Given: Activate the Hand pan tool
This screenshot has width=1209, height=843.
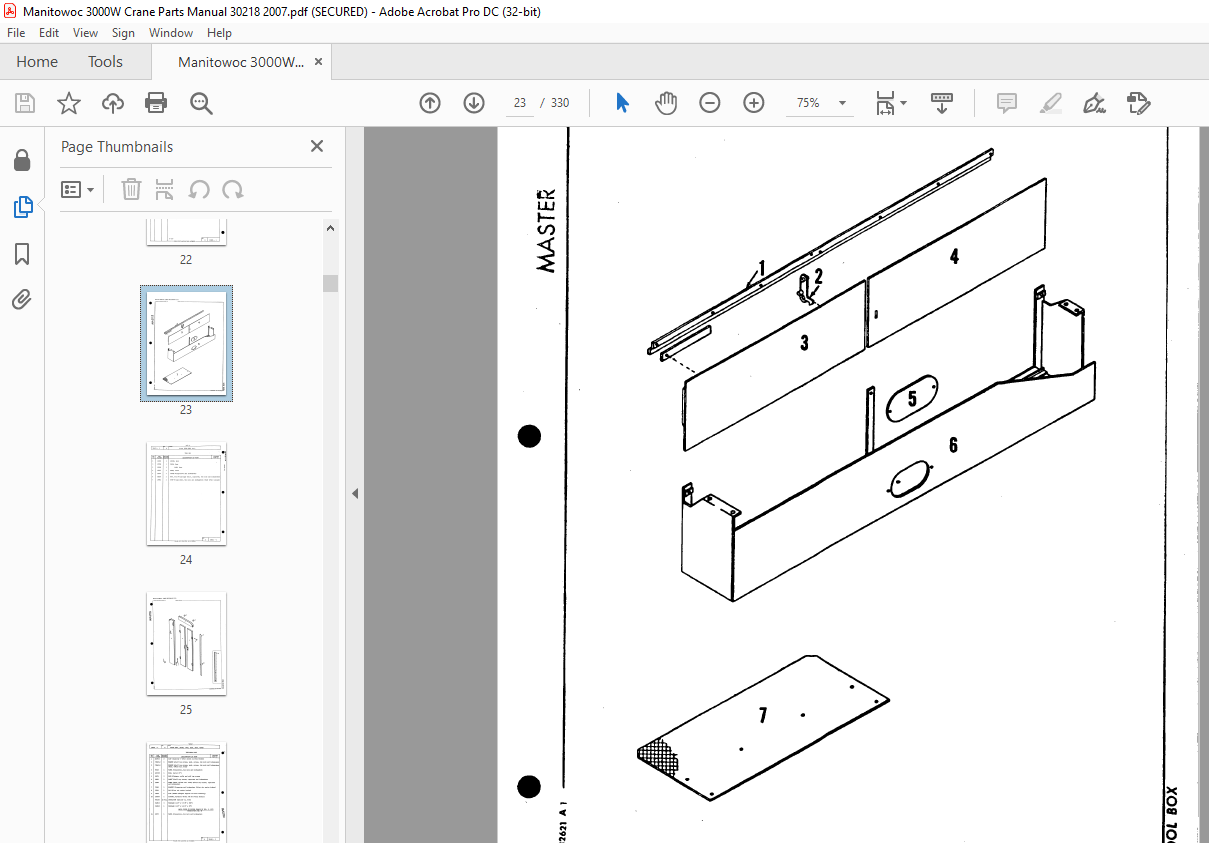Looking at the screenshot, I should click(x=666, y=103).
